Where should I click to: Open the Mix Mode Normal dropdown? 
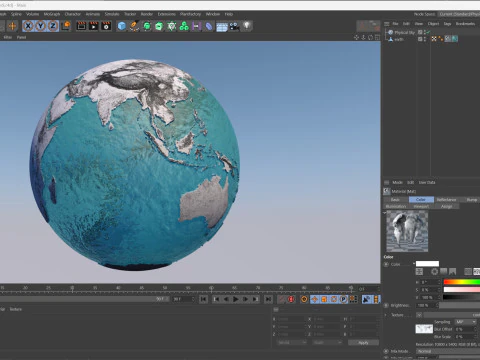(x=448, y=351)
